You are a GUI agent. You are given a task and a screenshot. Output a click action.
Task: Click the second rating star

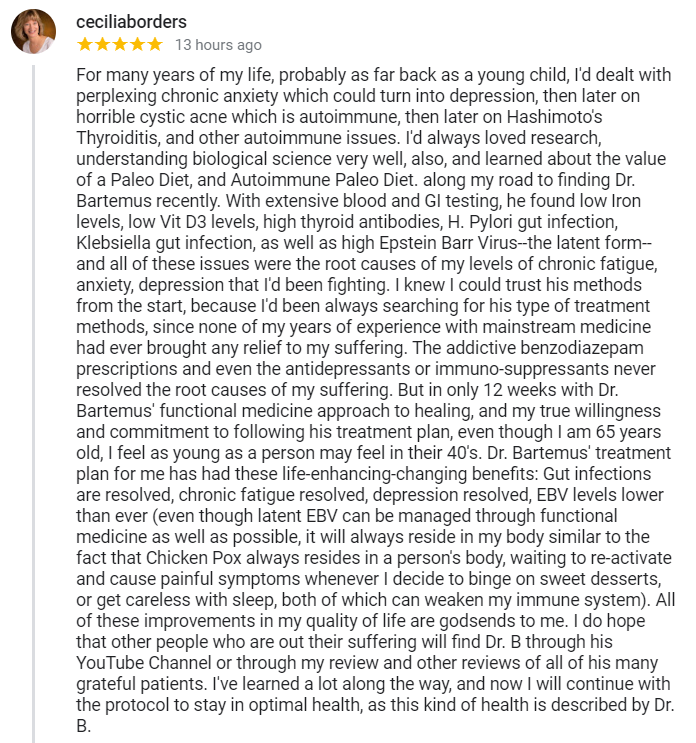(102, 44)
